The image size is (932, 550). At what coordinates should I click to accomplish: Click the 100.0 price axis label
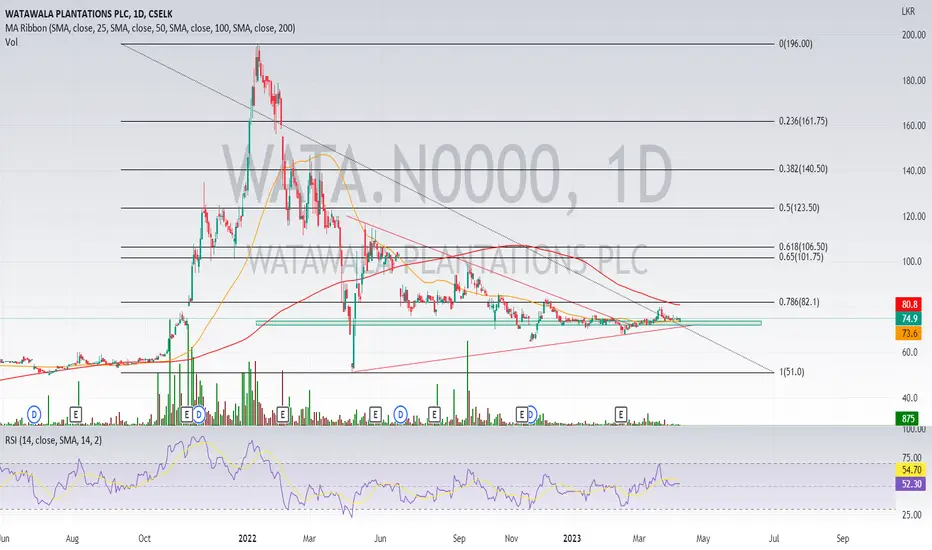pyautogui.click(x=912, y=261)
